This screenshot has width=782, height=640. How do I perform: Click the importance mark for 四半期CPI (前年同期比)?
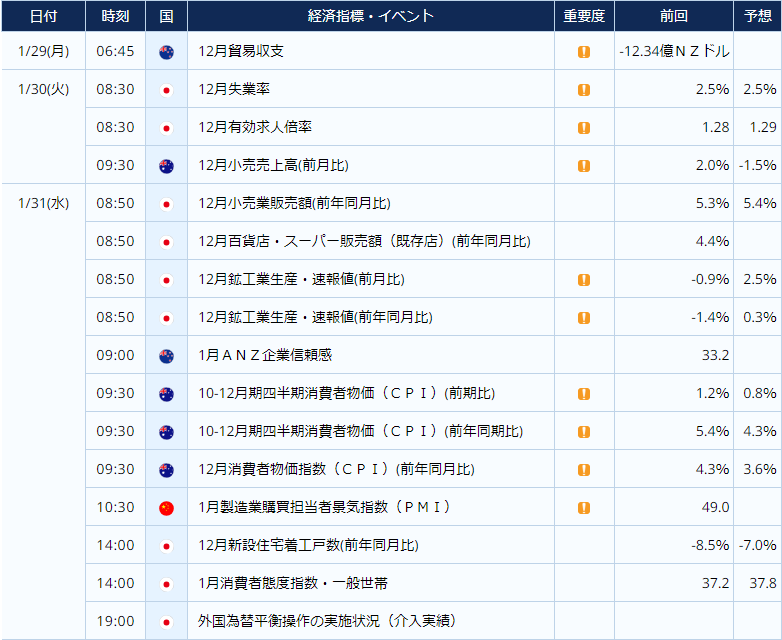pos(584,432)
